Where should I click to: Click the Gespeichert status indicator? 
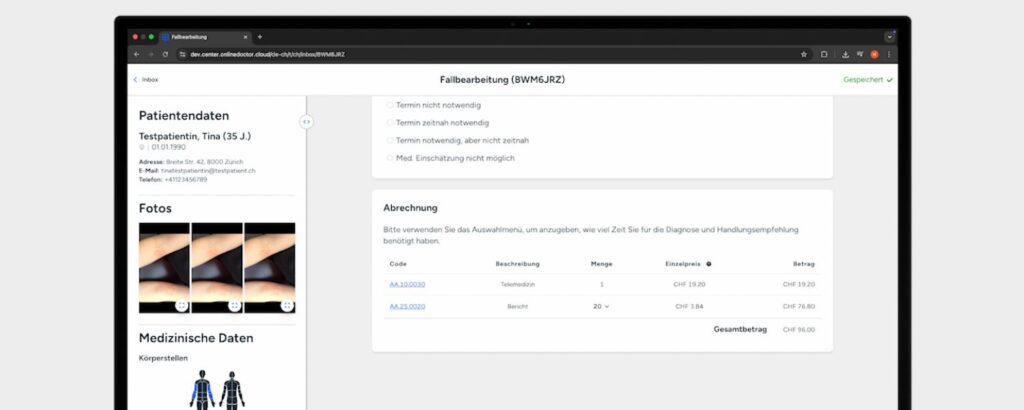pyautogui.click(x=868, y=80)
